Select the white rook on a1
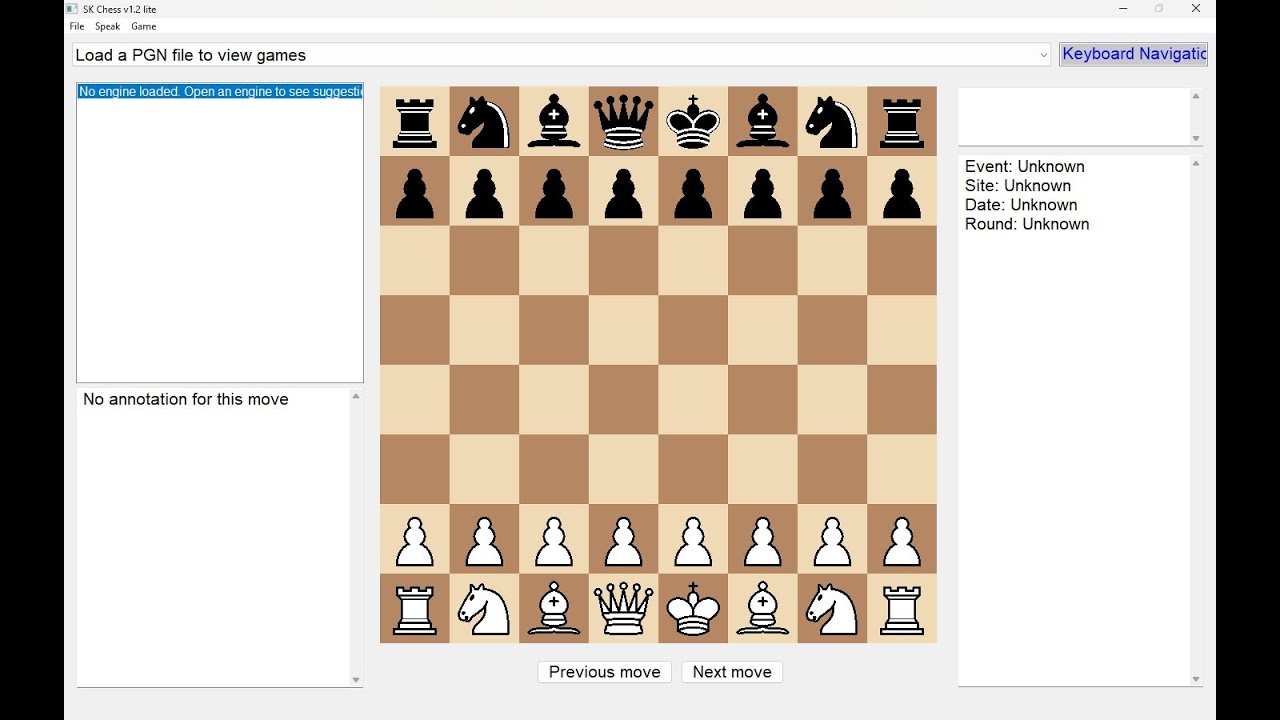 415,608
